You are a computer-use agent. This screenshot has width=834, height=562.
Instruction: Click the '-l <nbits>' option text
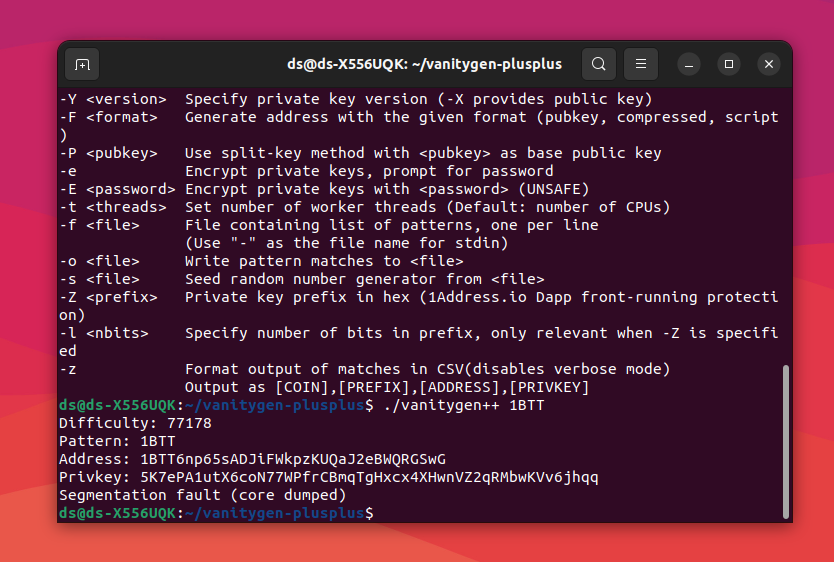pos(104,333)
